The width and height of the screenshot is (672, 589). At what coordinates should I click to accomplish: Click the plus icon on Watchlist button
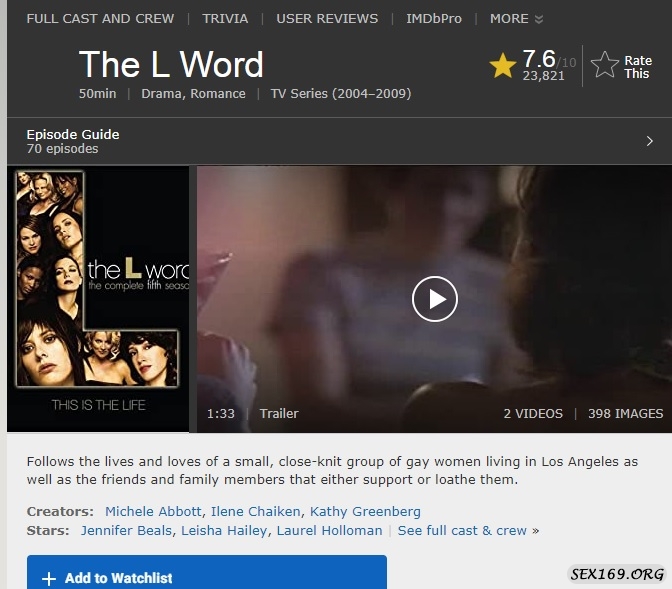pos(49,578)
